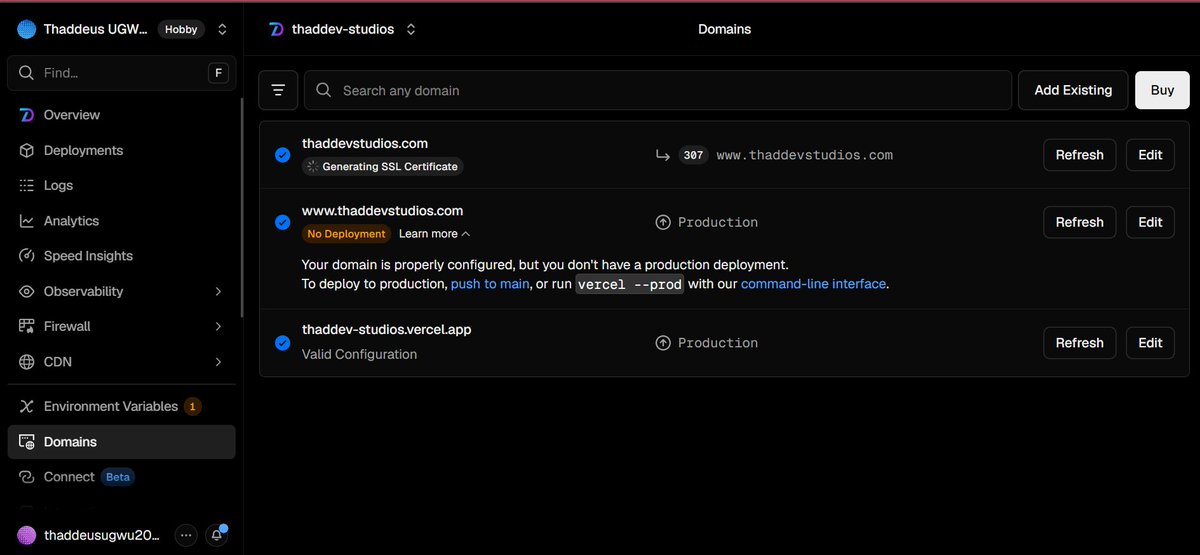Open the command-line interface link
Screen dimensions: 1200x555
(813, 284)
